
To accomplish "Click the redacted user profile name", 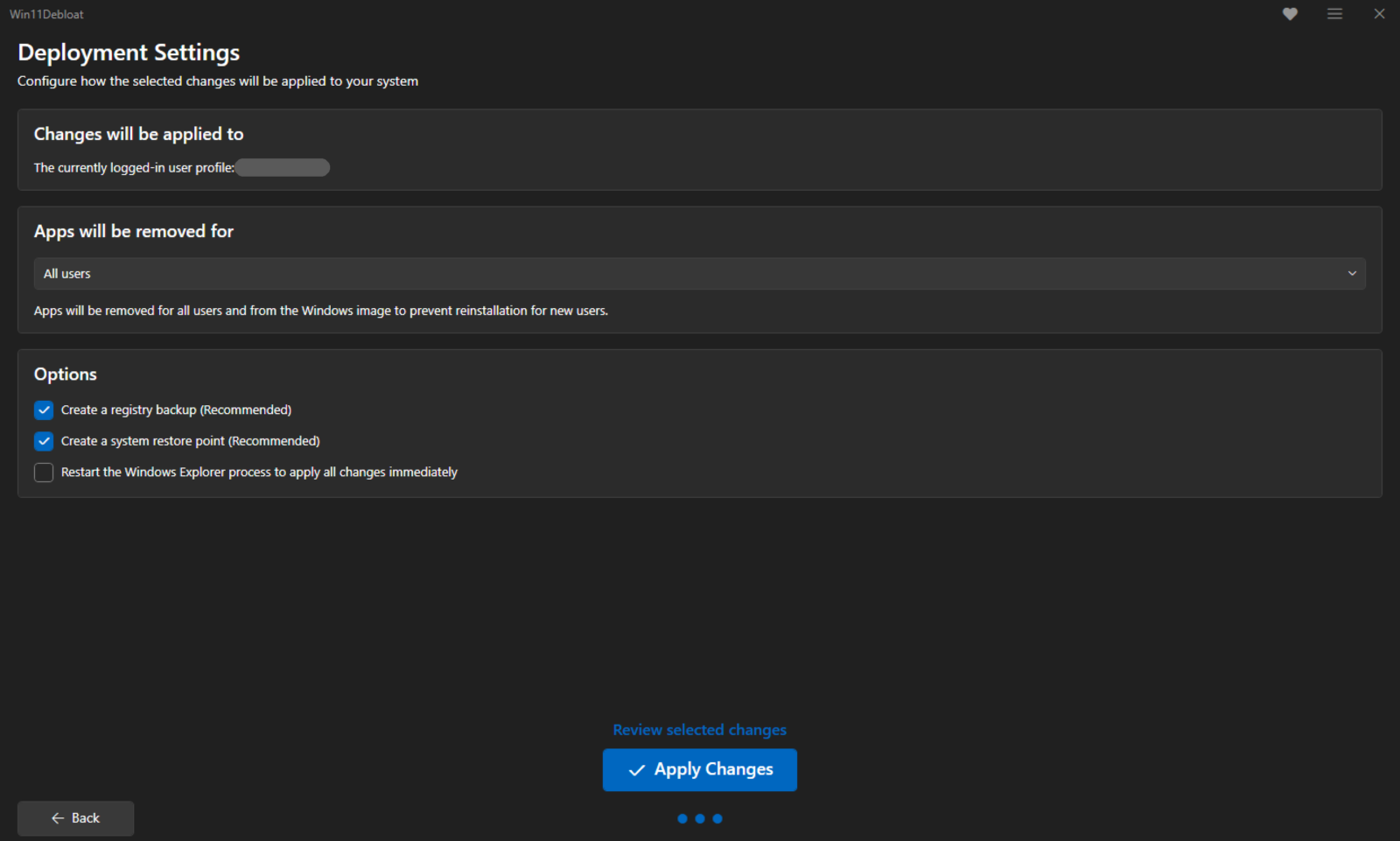I will point(283,167).
